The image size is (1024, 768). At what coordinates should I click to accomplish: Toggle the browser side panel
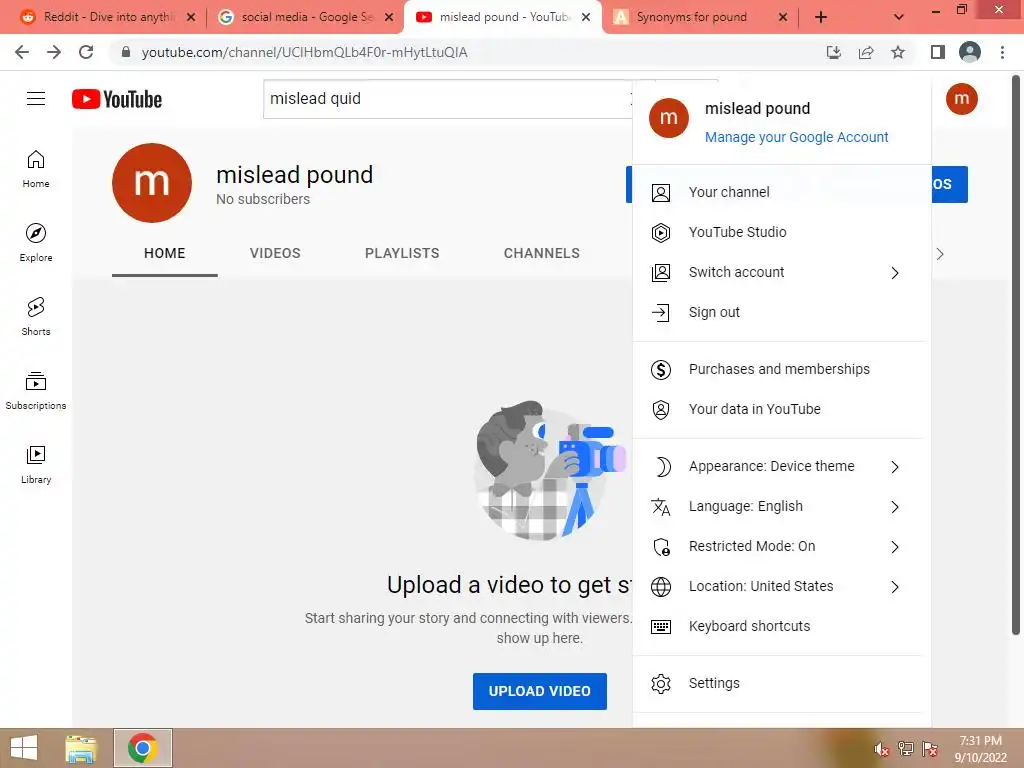coord(938,52)
